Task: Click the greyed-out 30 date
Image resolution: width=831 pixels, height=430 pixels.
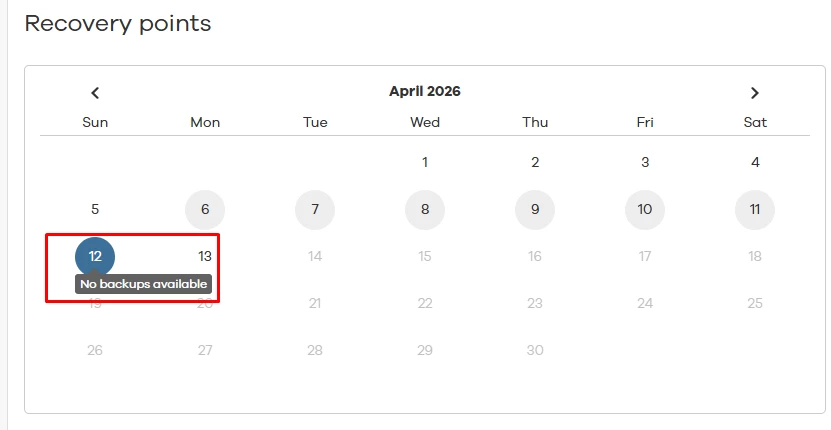Action: pyautogui.click(x=535, y=350)
